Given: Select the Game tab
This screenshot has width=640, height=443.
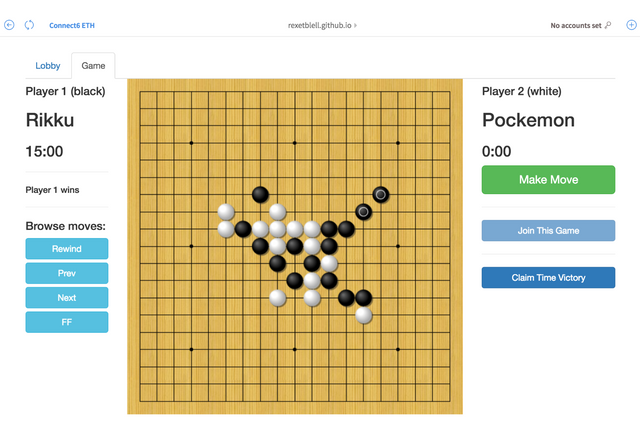Looking at the screenshot, I should click(93, 66).
